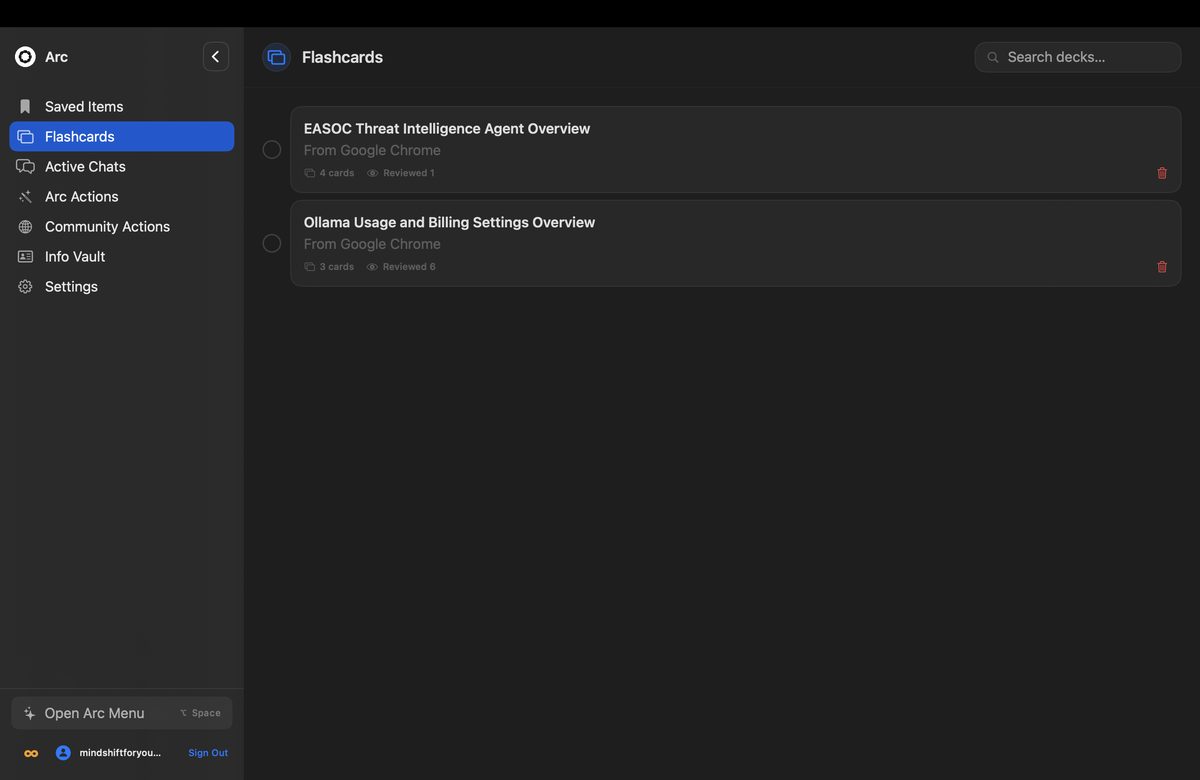Screen dimensions: 1200x780
Task: Go to Arc Actions
Action: [x=122, y=196]
